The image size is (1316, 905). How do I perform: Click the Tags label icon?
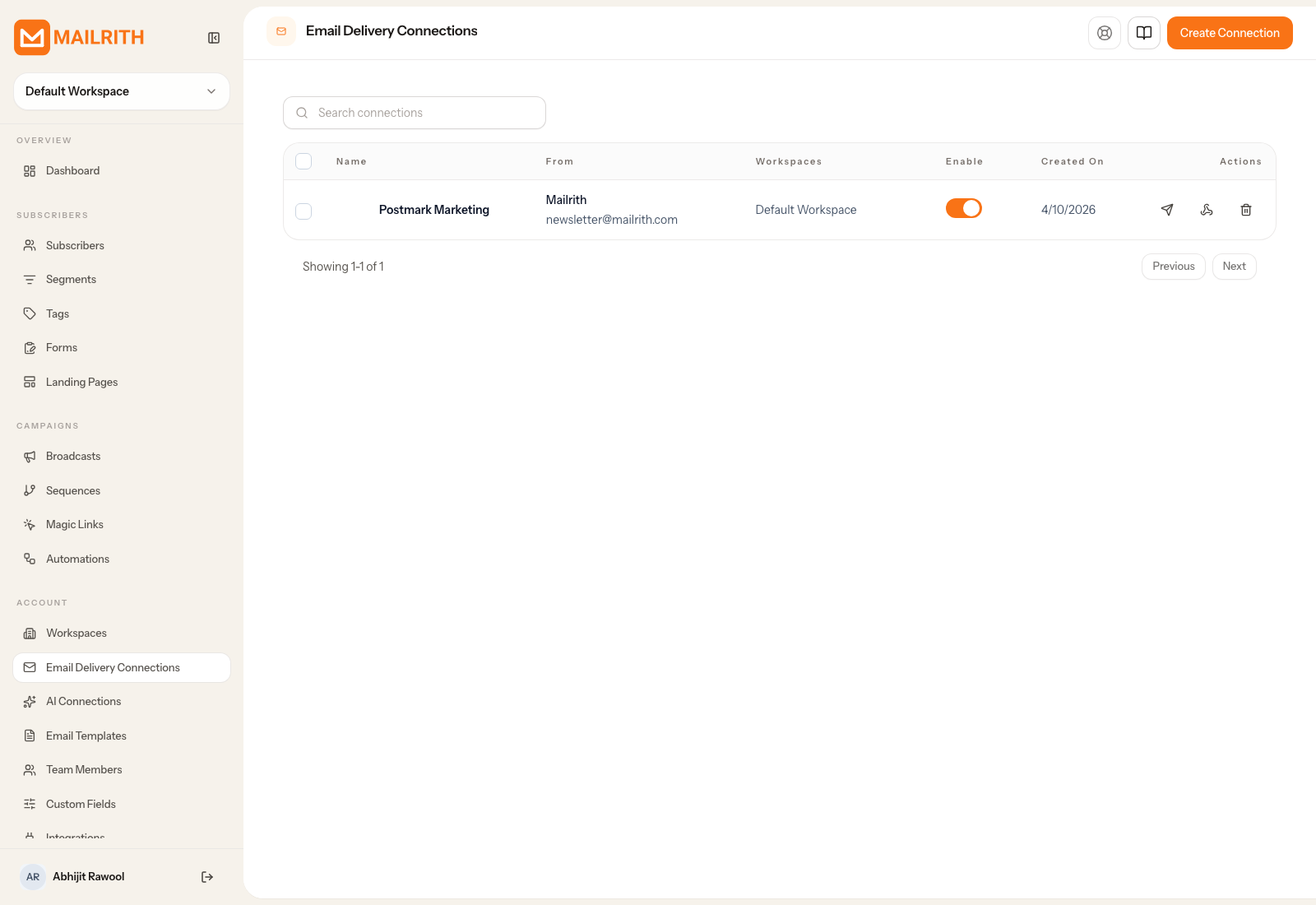(30, 313)
